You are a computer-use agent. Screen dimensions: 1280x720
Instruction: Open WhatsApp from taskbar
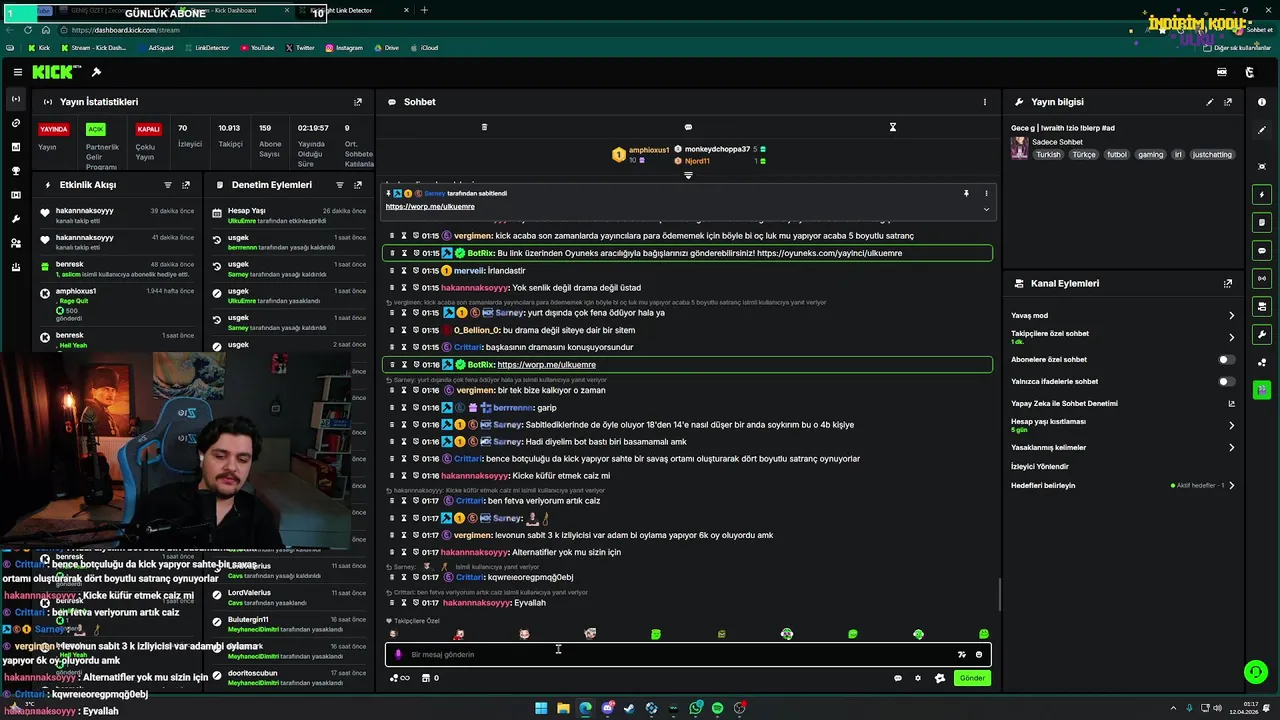(695, 708)
